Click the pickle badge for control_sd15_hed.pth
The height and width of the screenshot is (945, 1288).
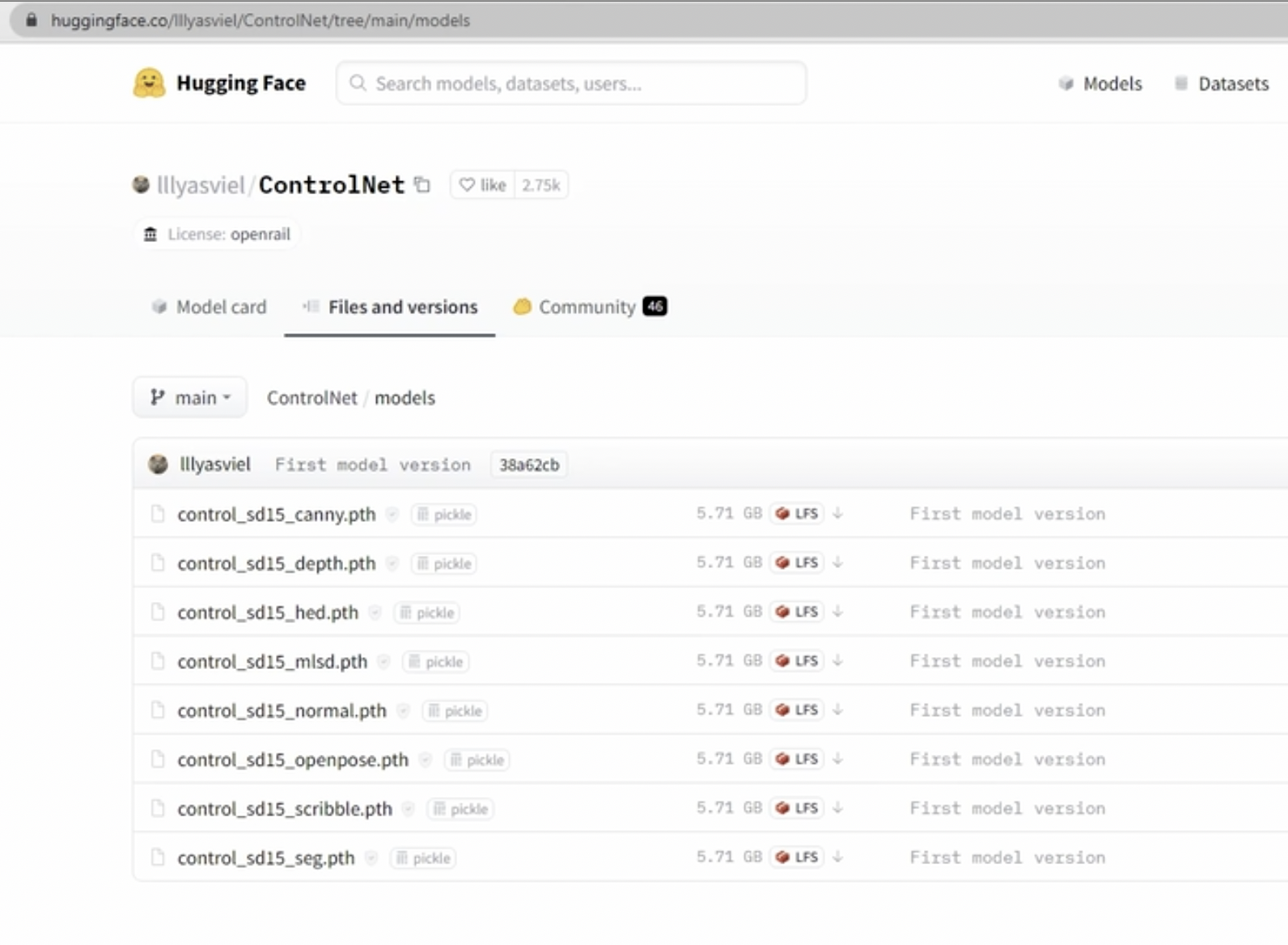coord(426,612)
